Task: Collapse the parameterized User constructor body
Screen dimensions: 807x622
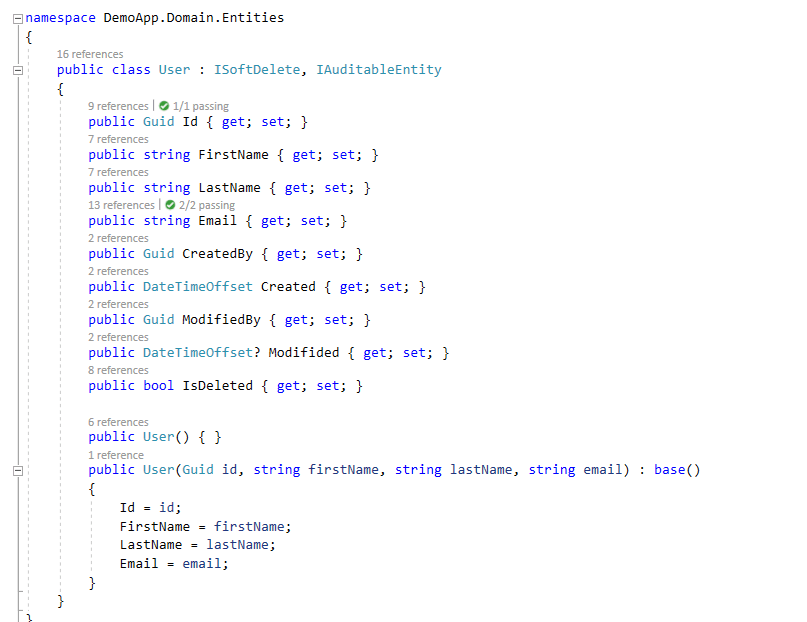Action: tap(17, 470)
